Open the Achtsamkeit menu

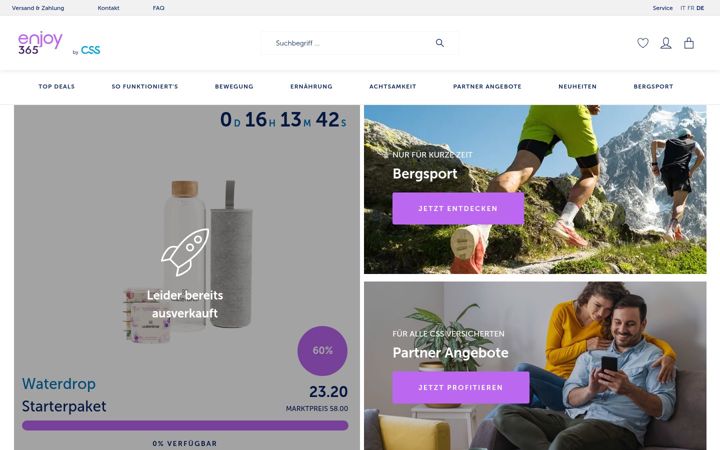coord(393,86)
